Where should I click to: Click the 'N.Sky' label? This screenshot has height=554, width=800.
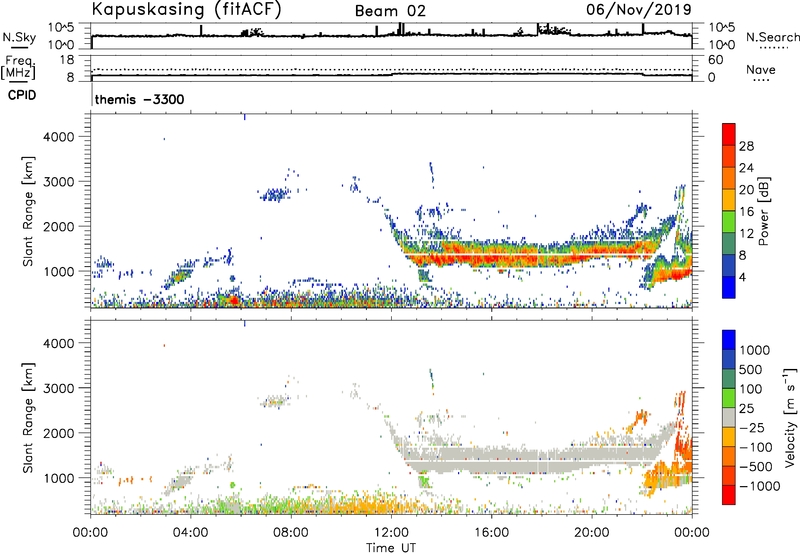(19, 37)
